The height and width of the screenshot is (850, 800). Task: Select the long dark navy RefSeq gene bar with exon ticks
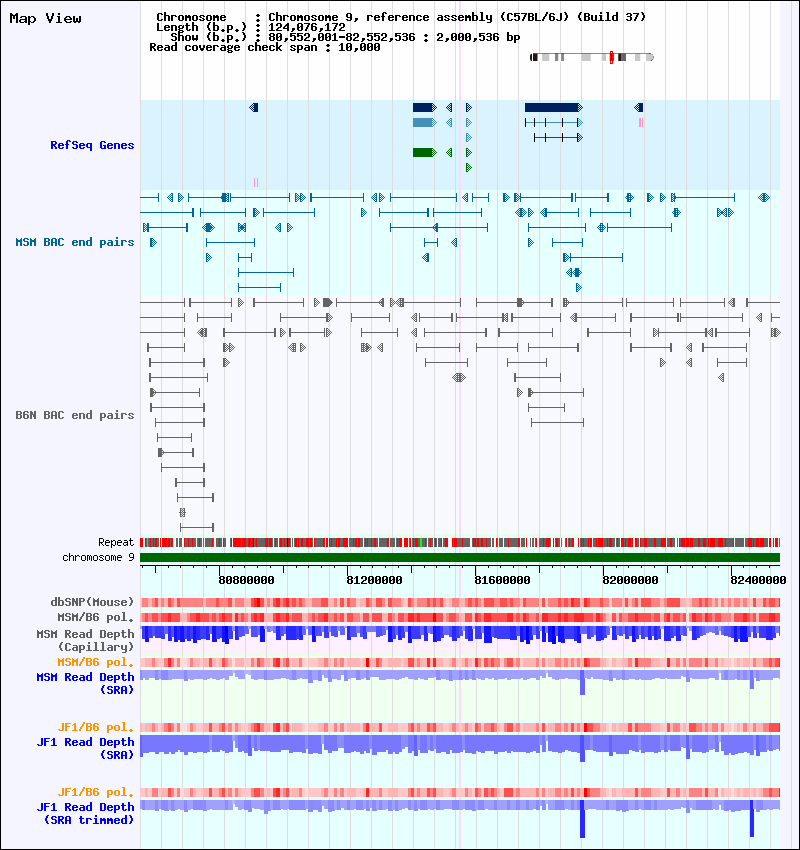click(x=553, y=108)
